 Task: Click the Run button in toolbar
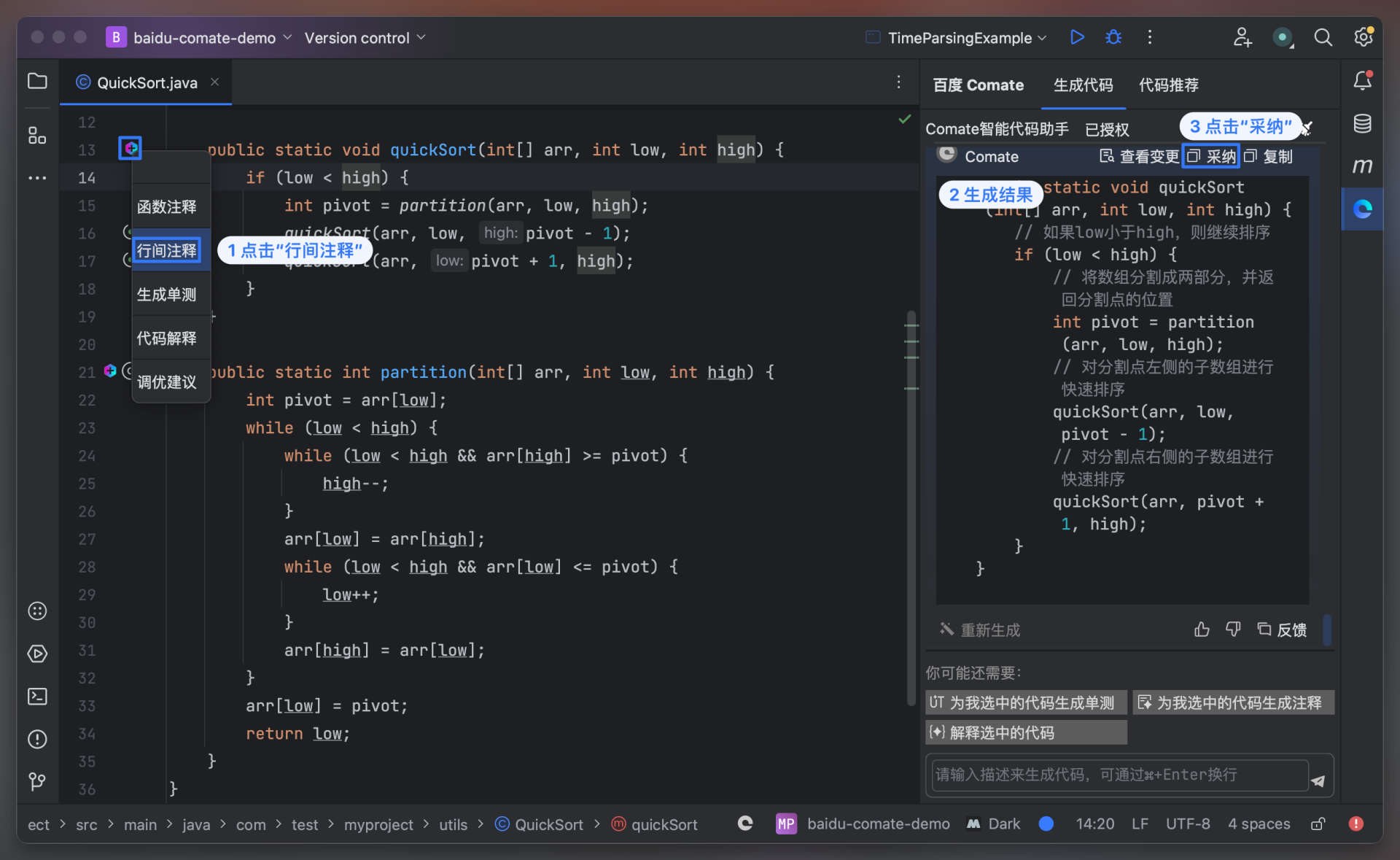(x=1076, y=37)
